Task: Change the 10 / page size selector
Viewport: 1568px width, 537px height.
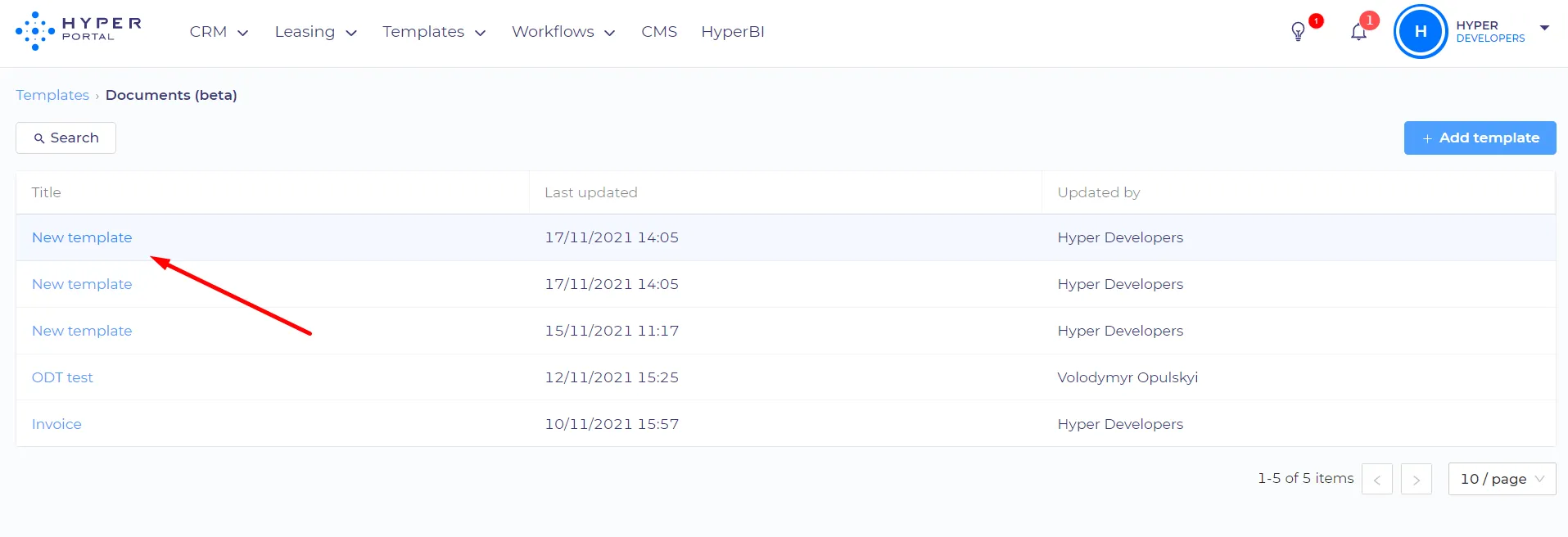Action: pyautogui.click(x=1502, y=479)
